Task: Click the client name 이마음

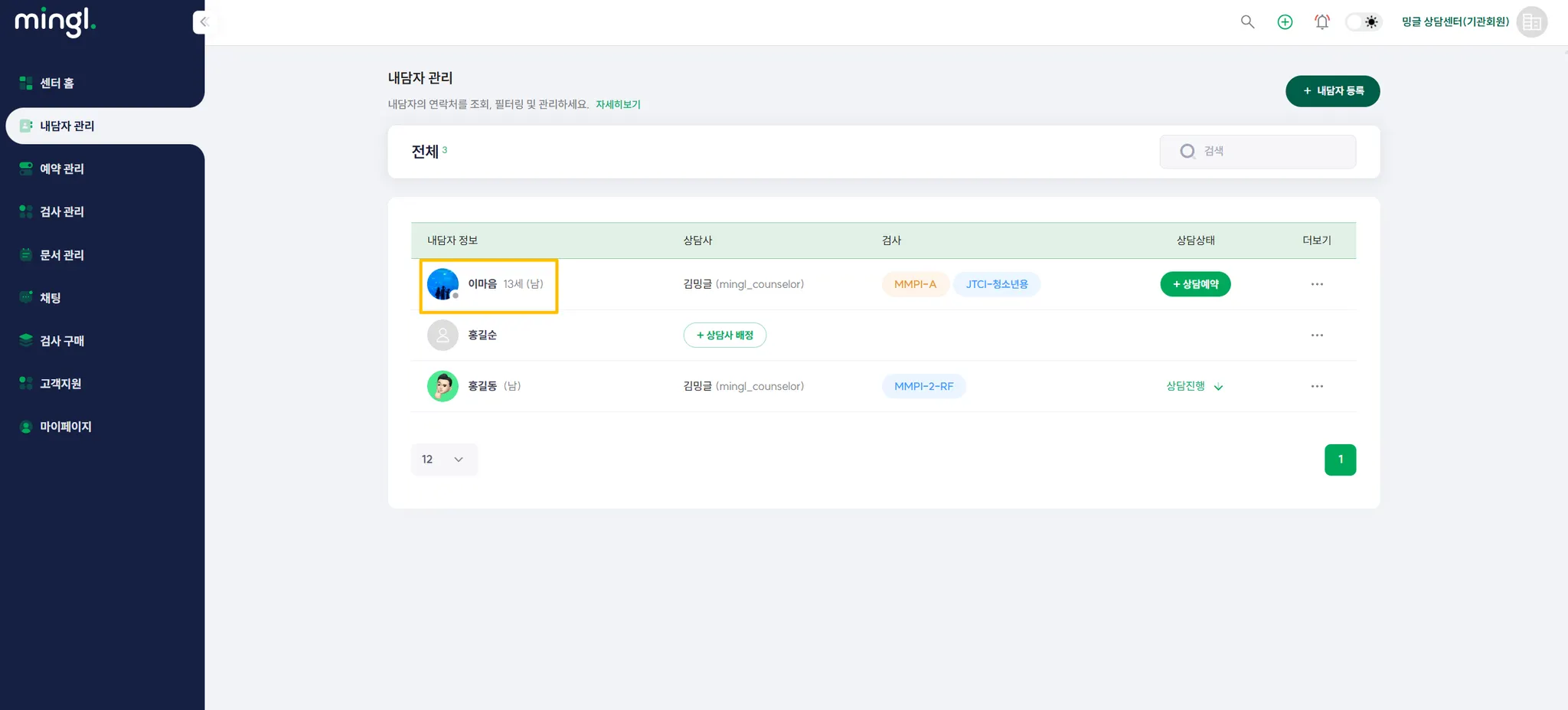Action: point(482,284)
